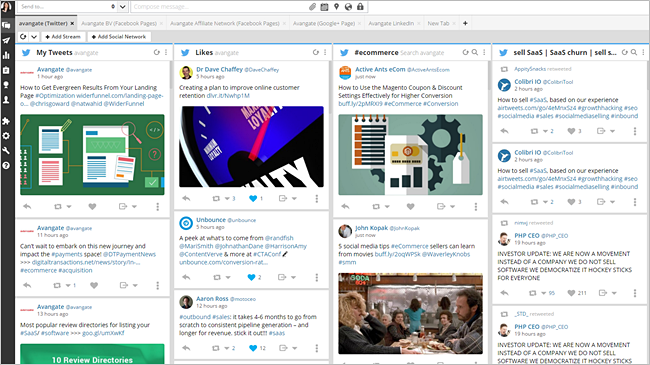Image resolution: width=650 pixels, height=365 pixels.
Task: Open Settings gear icon in sidebar
Action: click(x=6, y=136)
